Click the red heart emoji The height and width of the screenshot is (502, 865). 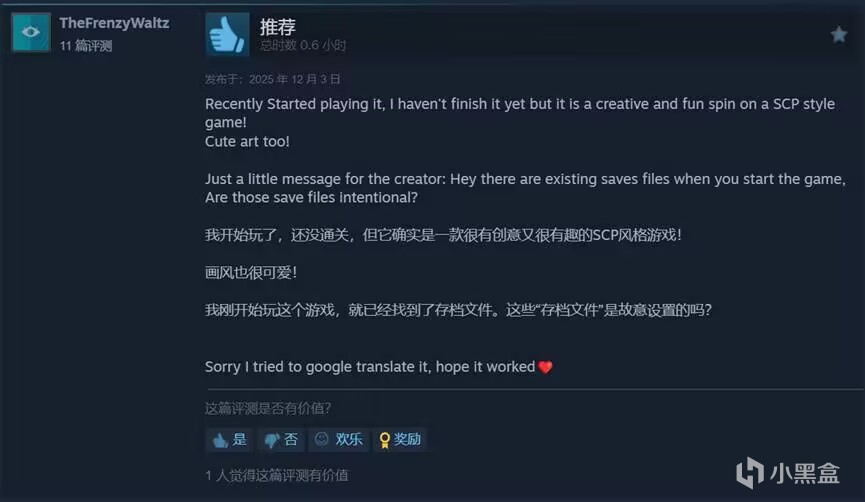pyautogui.click(x=545, y=367)
